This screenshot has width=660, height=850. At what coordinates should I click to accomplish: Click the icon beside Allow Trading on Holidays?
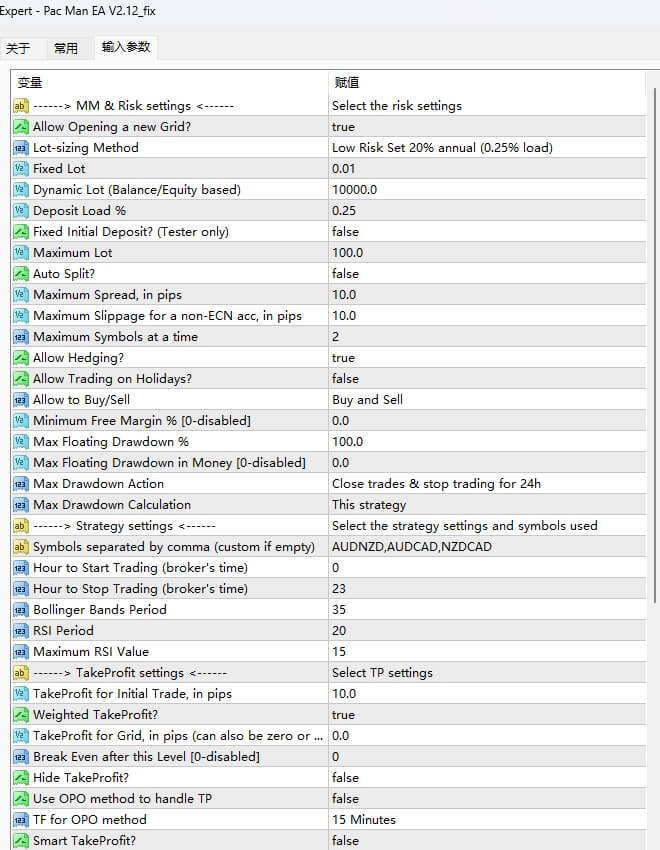[x=21, y=379]
